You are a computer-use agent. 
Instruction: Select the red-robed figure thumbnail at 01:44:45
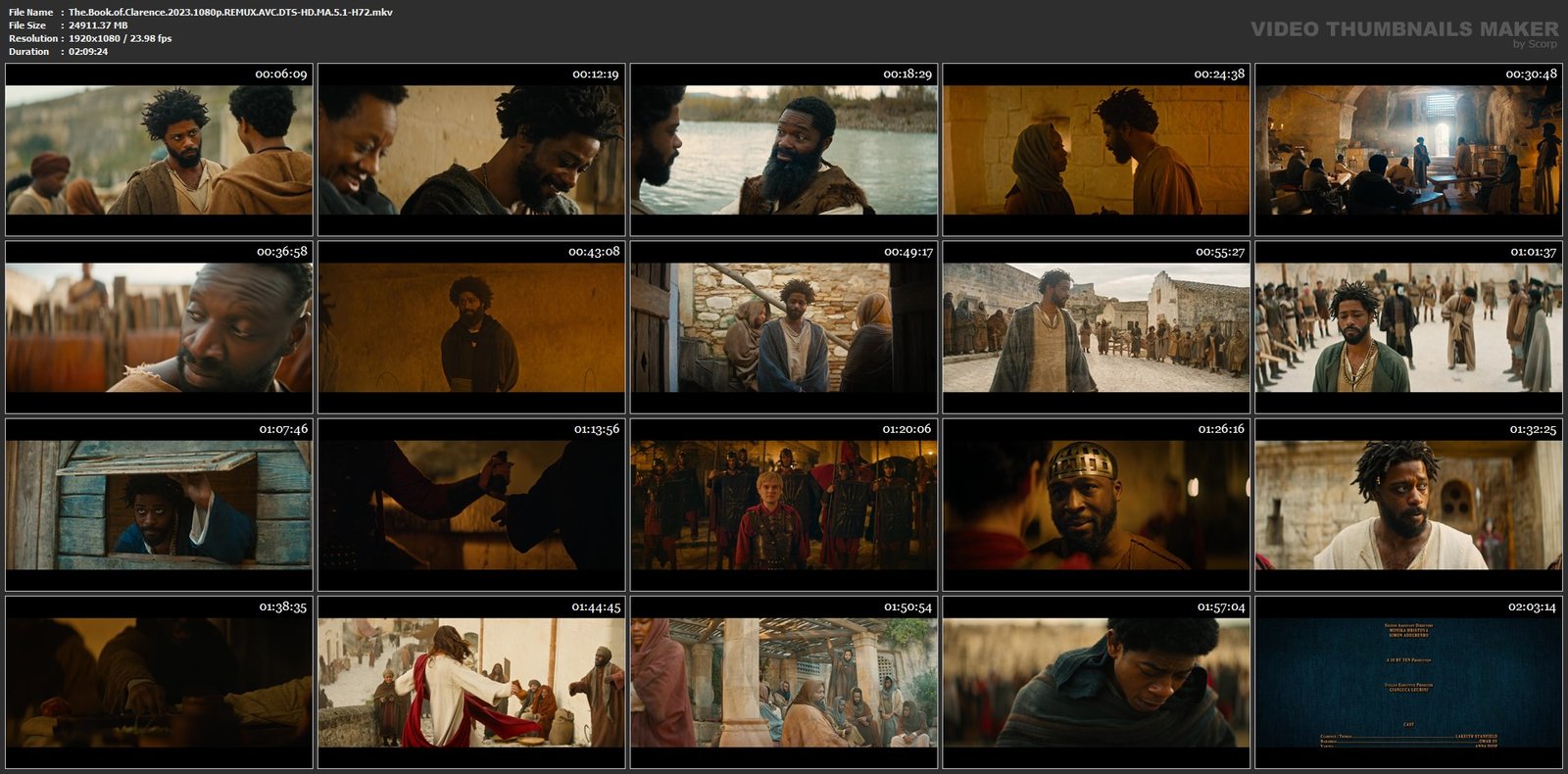click(471, 683)
